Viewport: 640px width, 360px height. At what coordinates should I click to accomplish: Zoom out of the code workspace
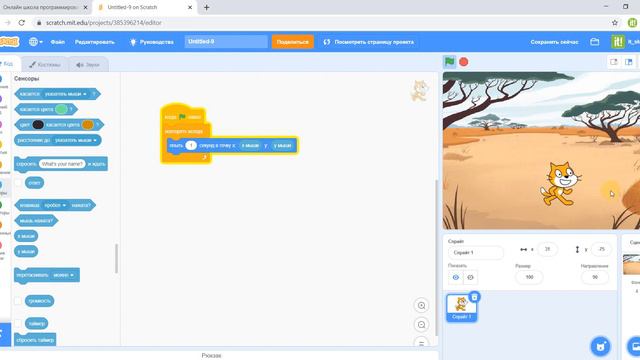(422, 324)
